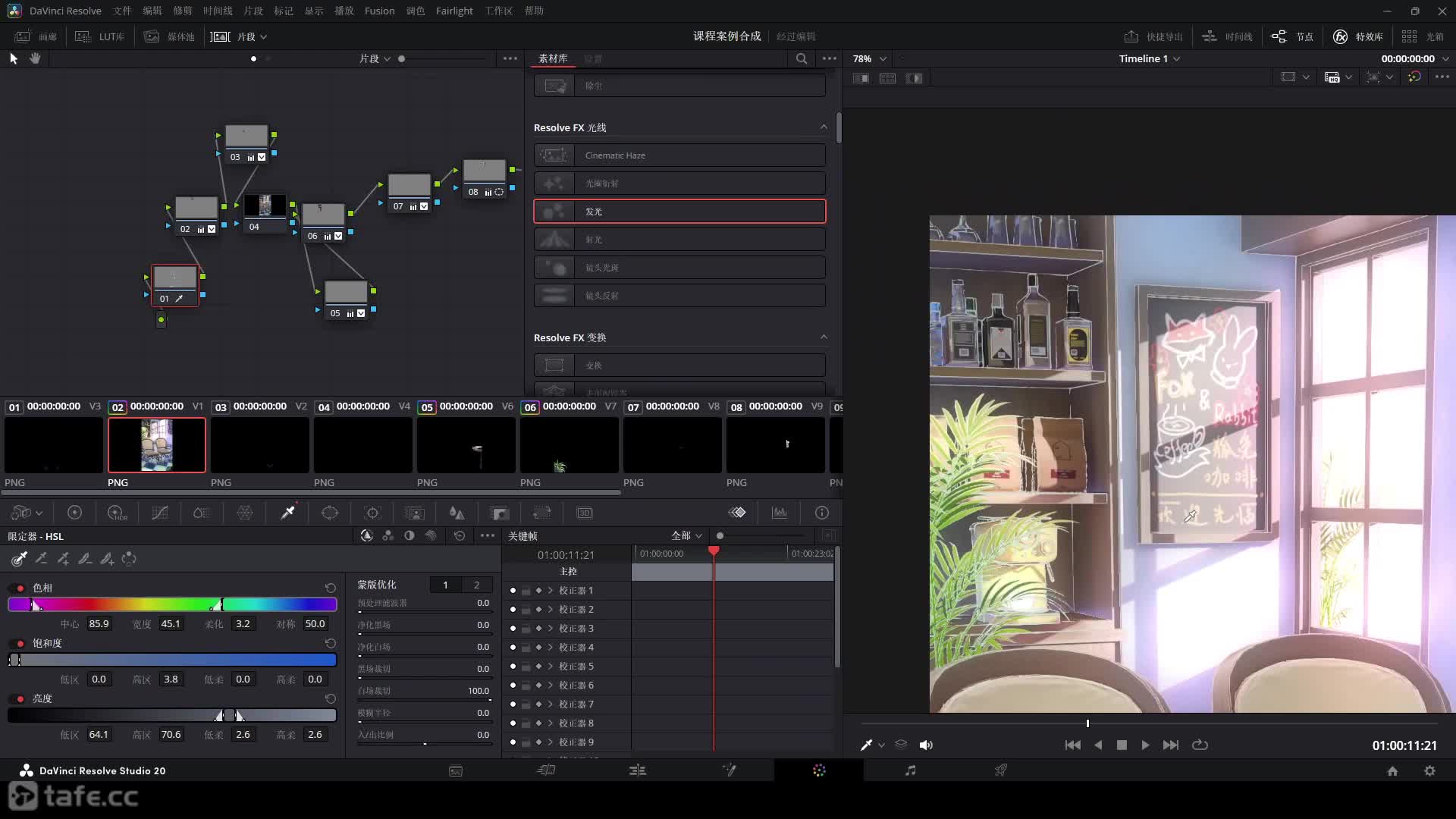Open the Curves palette
Screen dimensions: 1456x819
[159, 513]
